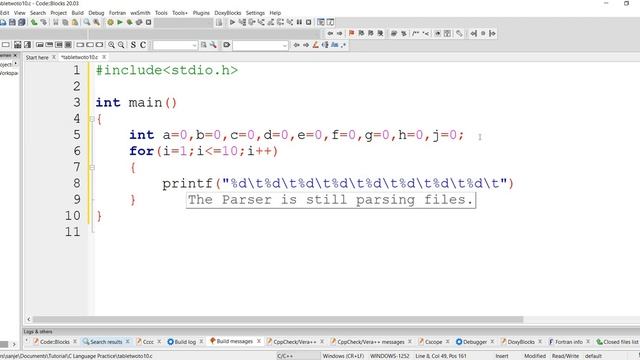Viewport: 640px width, 360px height.
Task: Open the View menu
Action: [19, 13]
